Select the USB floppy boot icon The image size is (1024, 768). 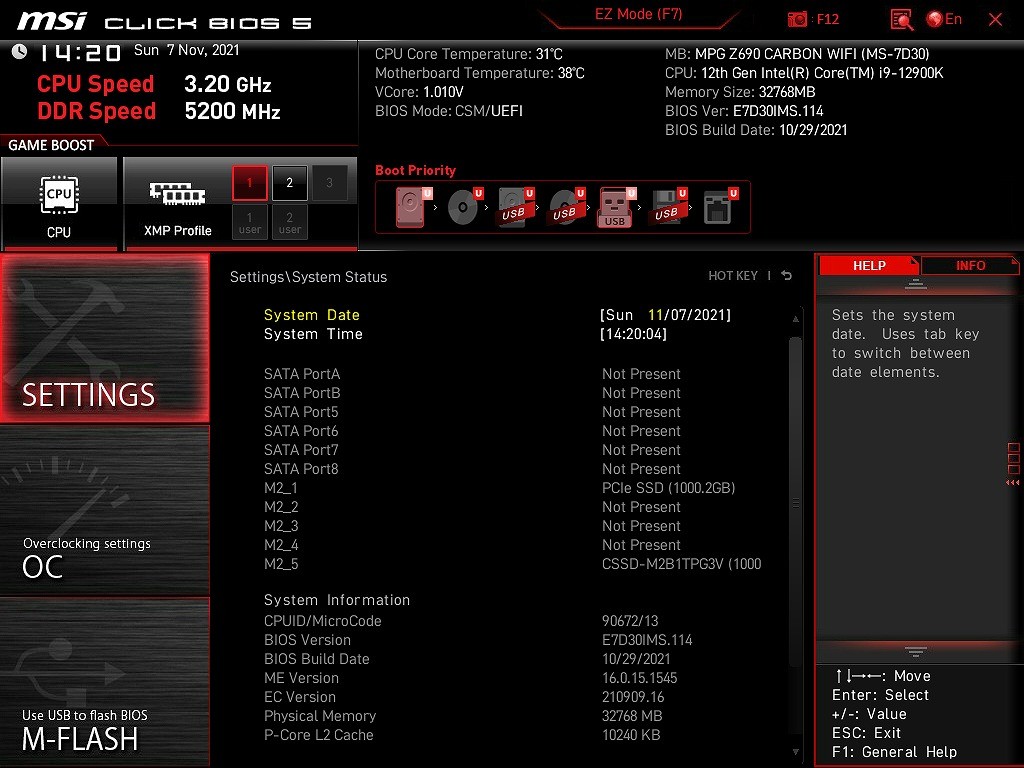pyautogui.click(x=669, y=207)
